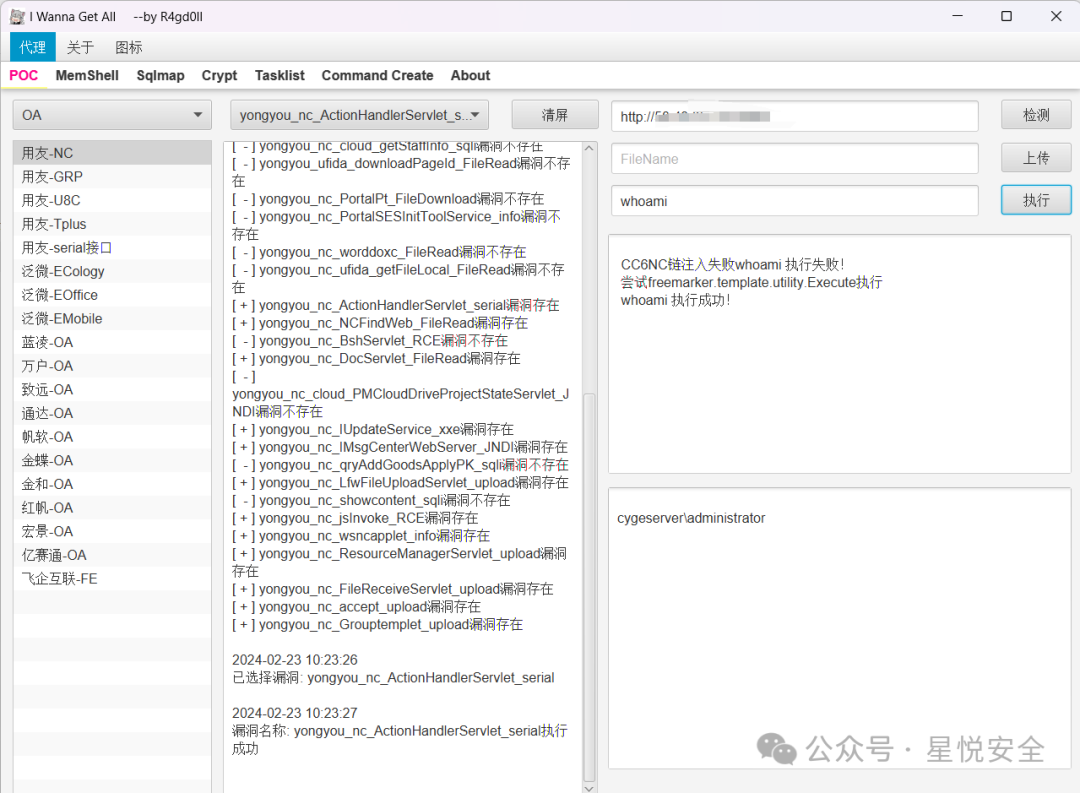This screenshot has width=1080, height=793.
Task: Switch to the About tab
Action: point(470,76)
